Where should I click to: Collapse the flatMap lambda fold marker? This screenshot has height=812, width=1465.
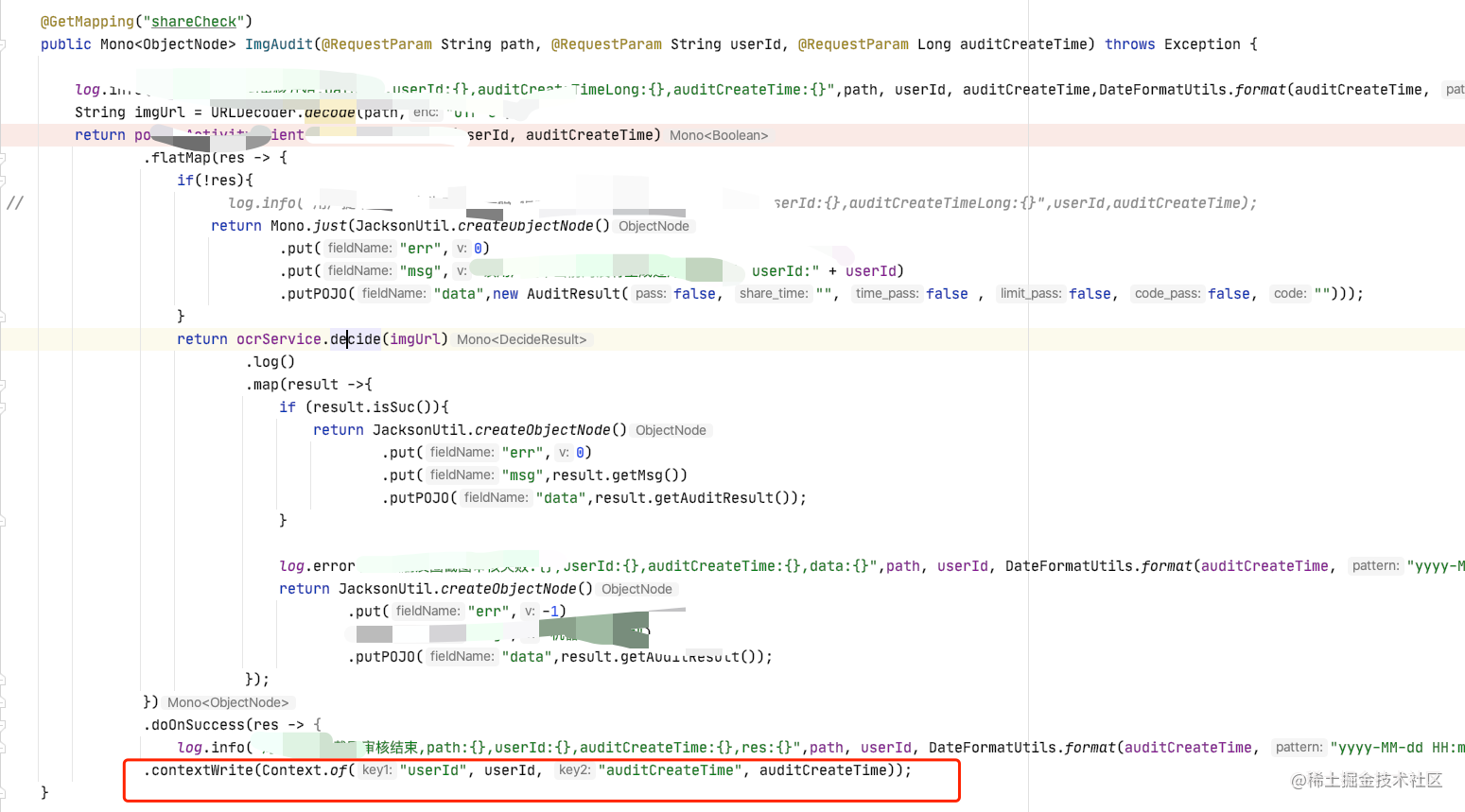tap(3, 158)
